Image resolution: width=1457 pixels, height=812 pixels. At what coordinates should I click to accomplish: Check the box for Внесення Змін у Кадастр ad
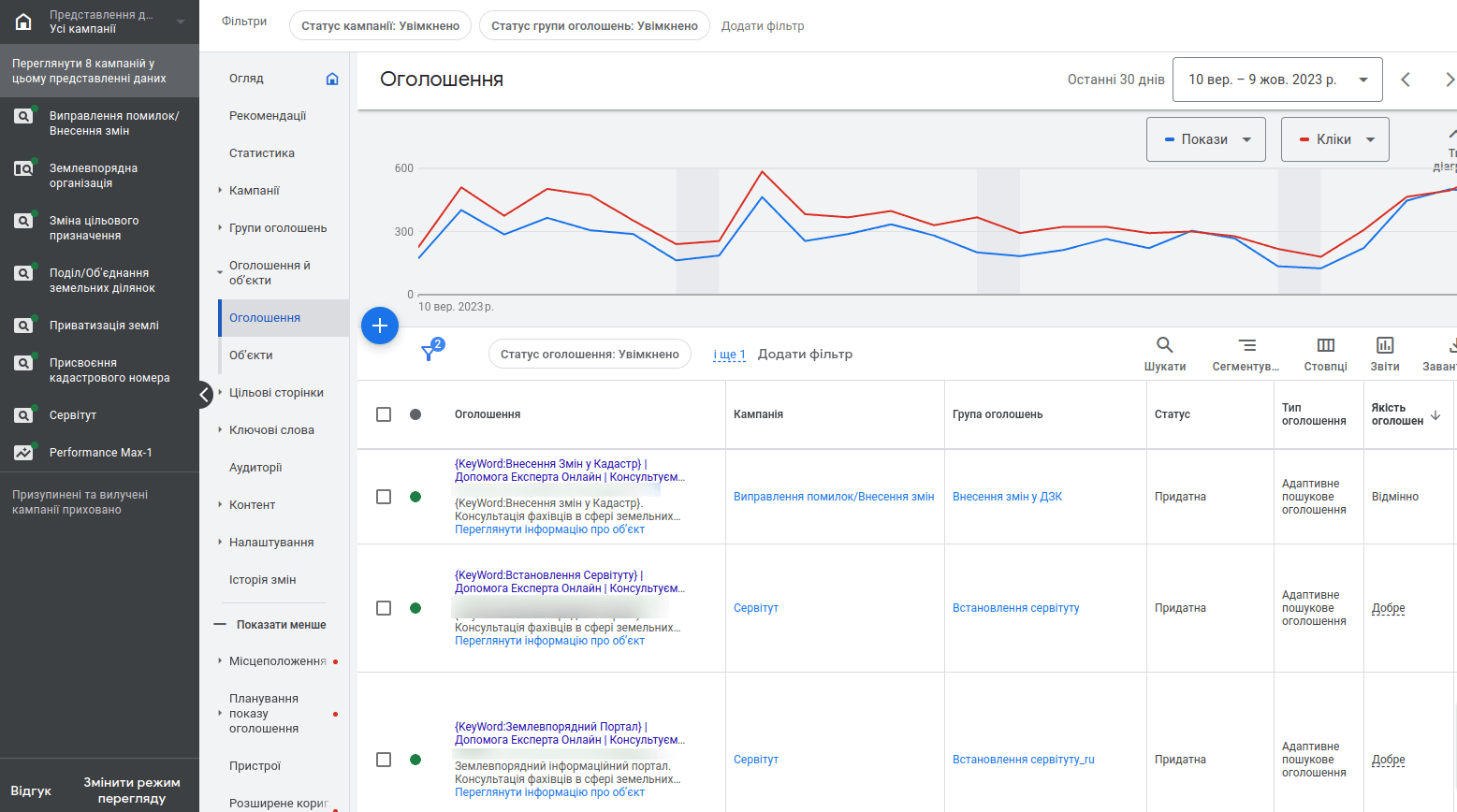(384, 497)
